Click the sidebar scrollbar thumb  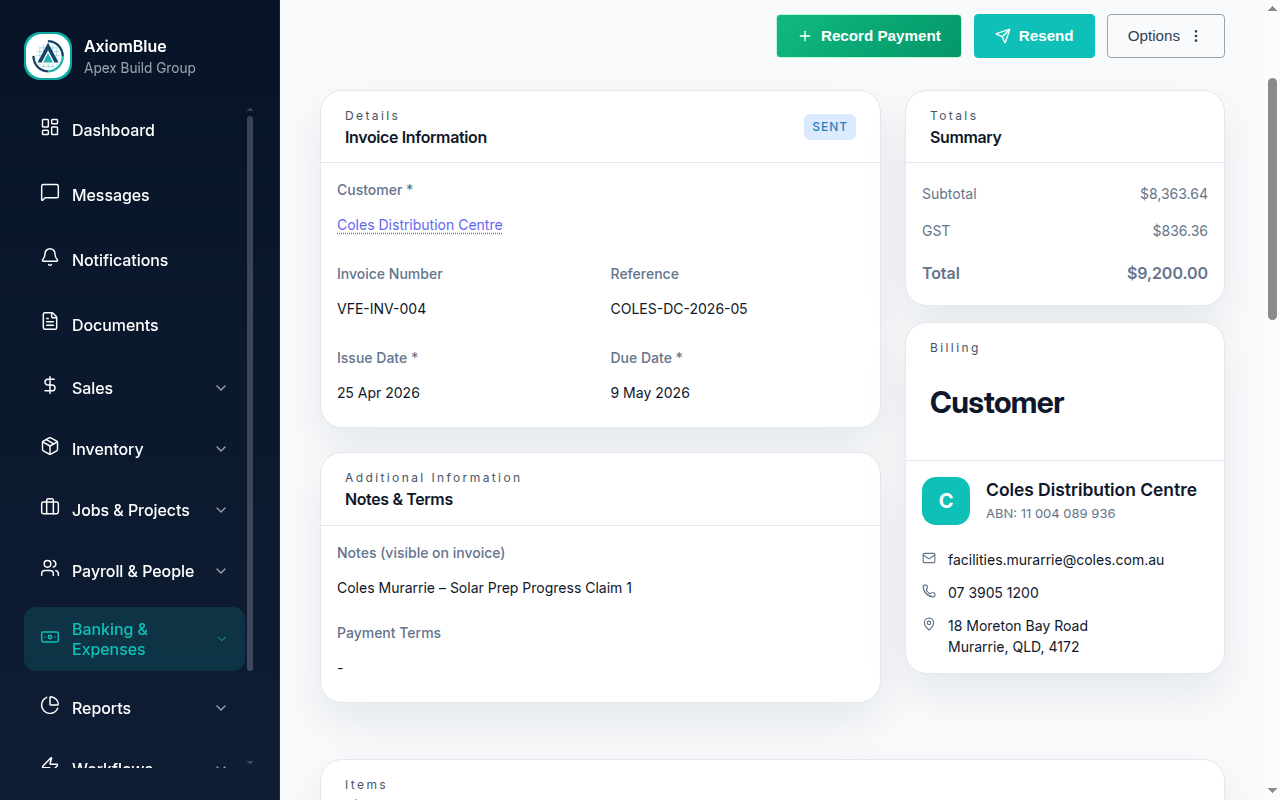tap(249, 393)
